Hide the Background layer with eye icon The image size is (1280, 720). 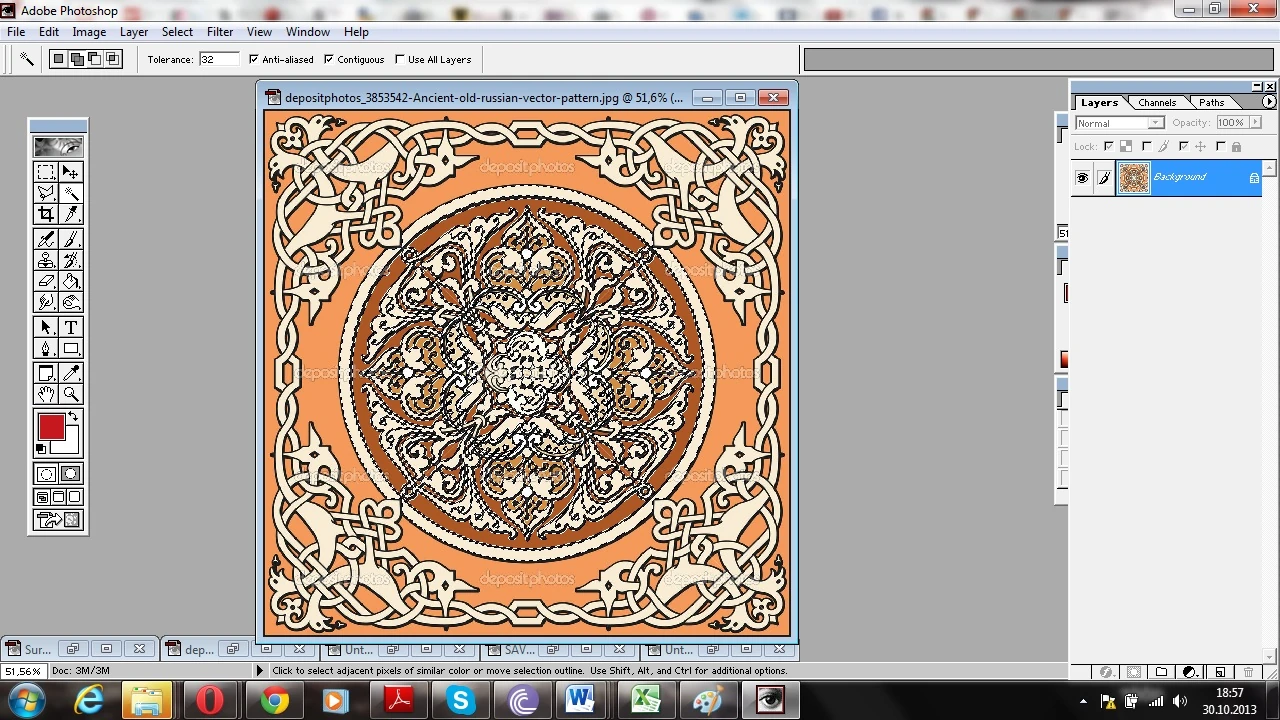tap(1082, 178)
